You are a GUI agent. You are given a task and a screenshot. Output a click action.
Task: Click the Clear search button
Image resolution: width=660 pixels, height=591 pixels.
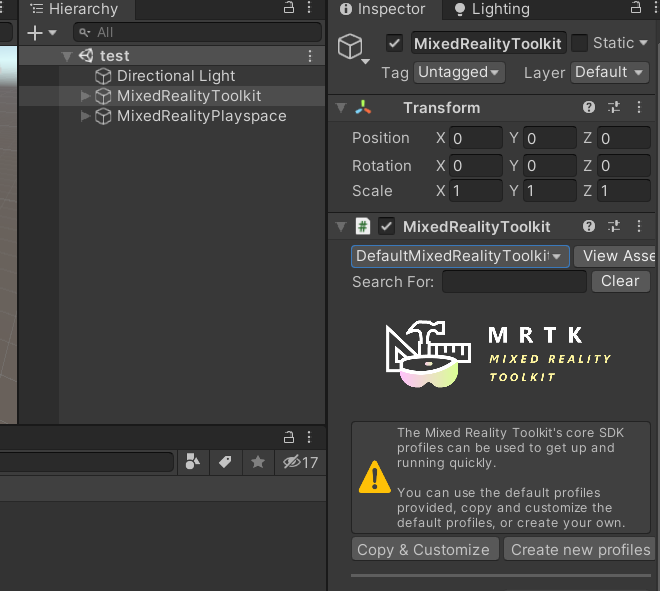coord(620,281)
